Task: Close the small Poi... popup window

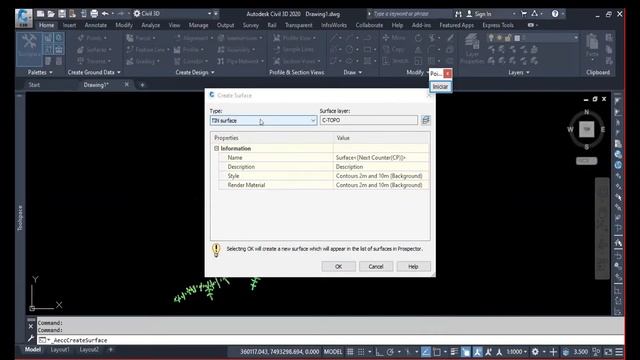Action: [447, 73]
